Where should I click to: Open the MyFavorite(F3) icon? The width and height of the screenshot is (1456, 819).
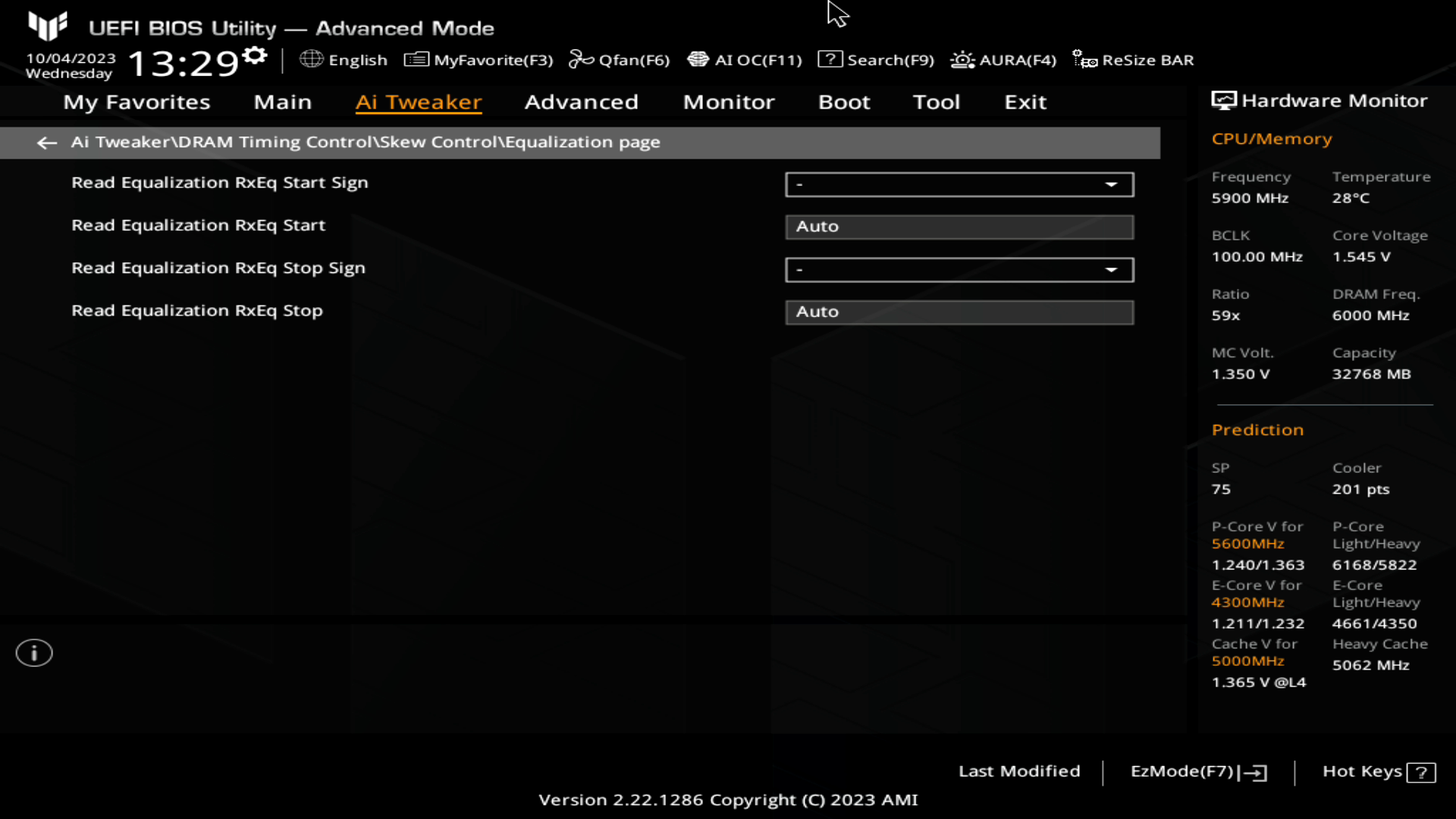point(416,59)
